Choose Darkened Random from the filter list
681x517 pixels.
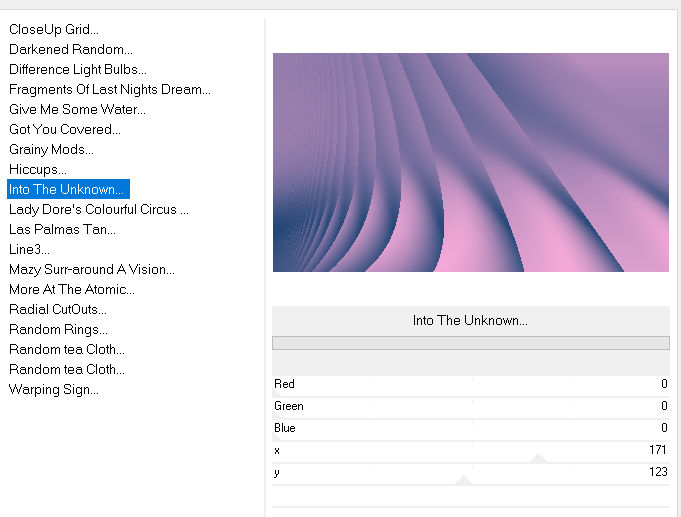click(71, 50)
